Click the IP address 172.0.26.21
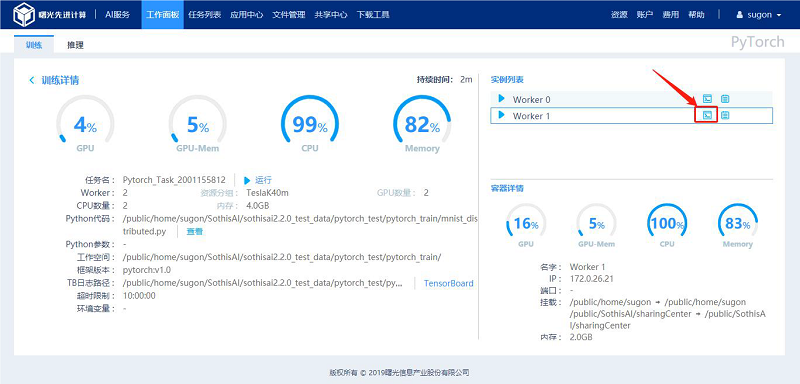 [x=591, y=278]
